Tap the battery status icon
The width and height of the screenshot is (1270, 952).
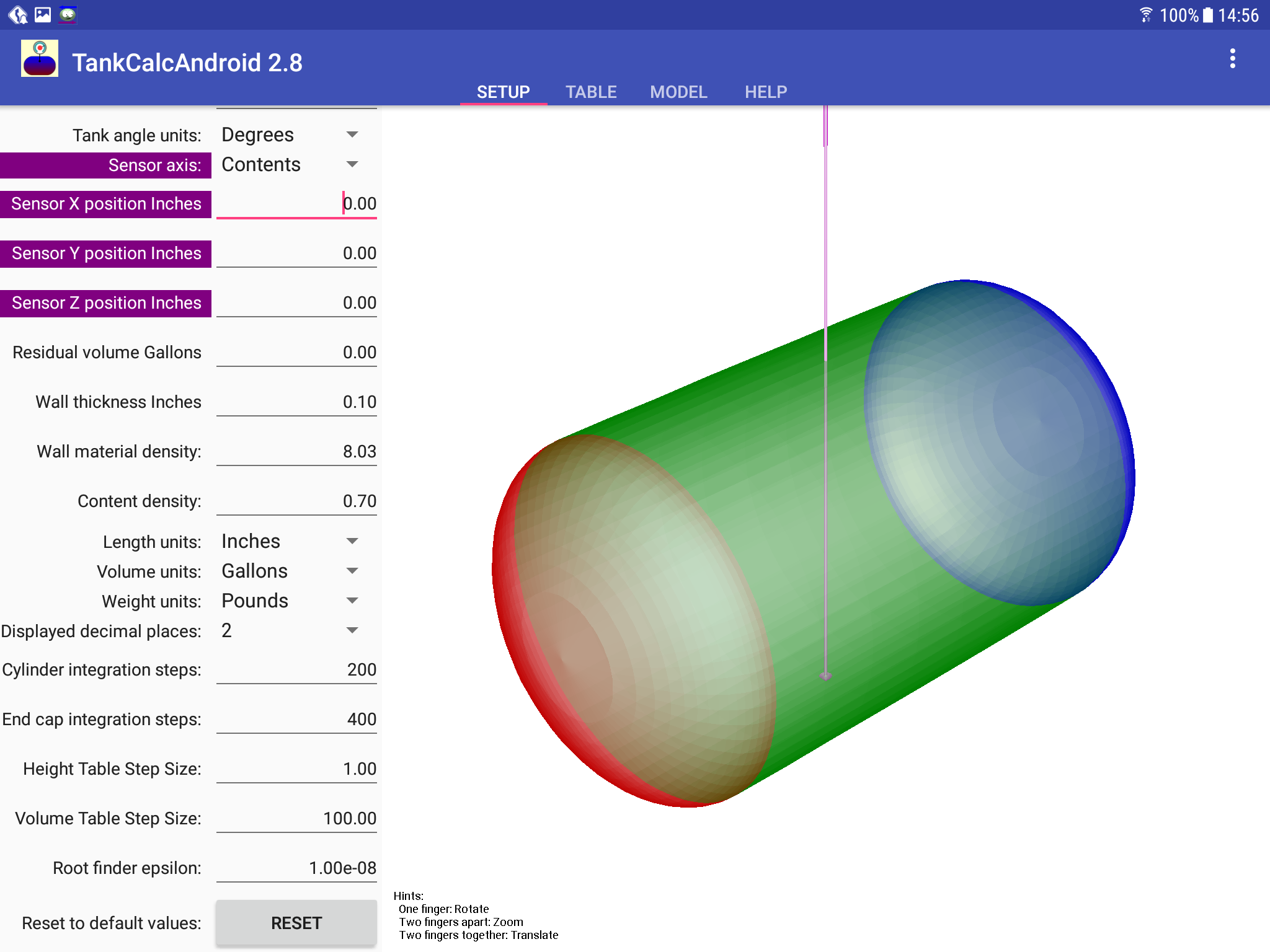1207,14
